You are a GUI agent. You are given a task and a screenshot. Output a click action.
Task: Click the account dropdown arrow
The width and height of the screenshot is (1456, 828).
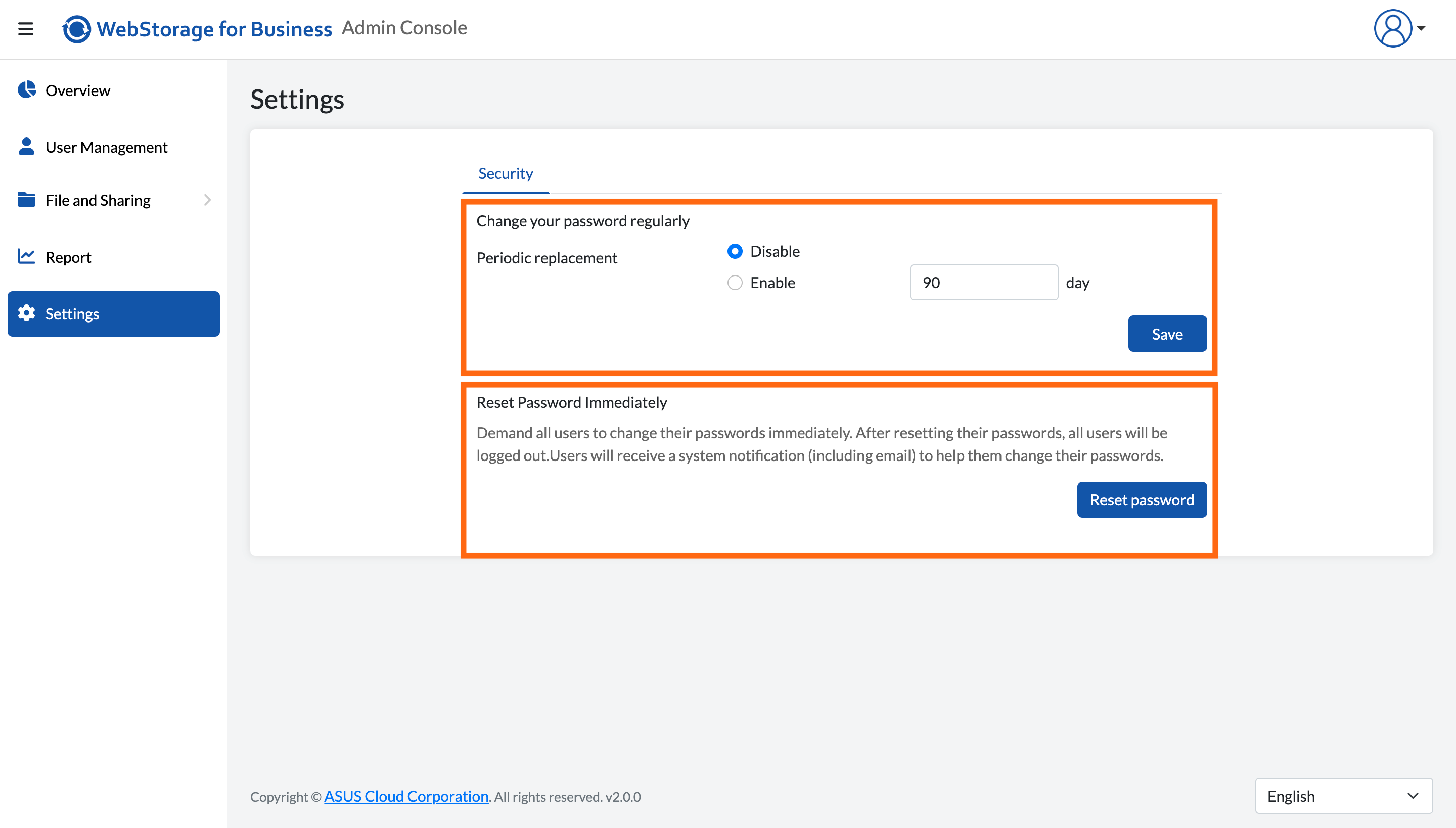pyautogui.click(x=1421, y=28)
